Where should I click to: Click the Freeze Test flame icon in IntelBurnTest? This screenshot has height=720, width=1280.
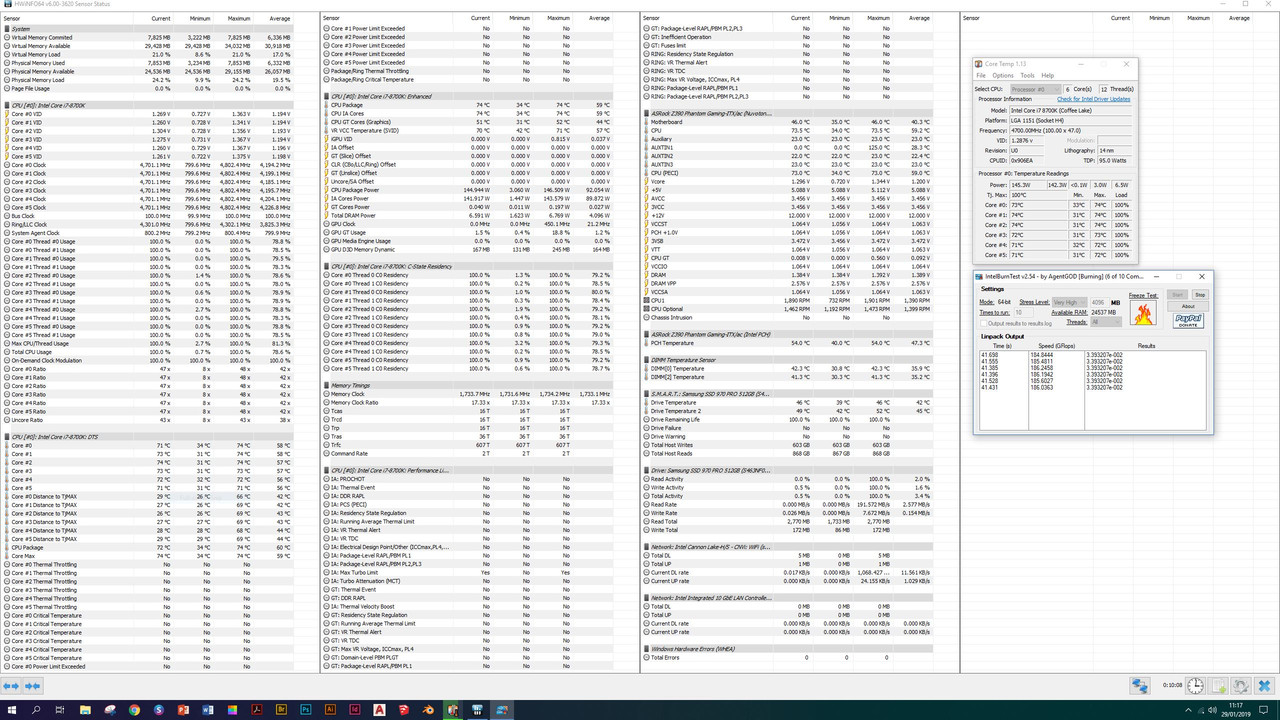pyautogui.click(x=1143, y=312)
